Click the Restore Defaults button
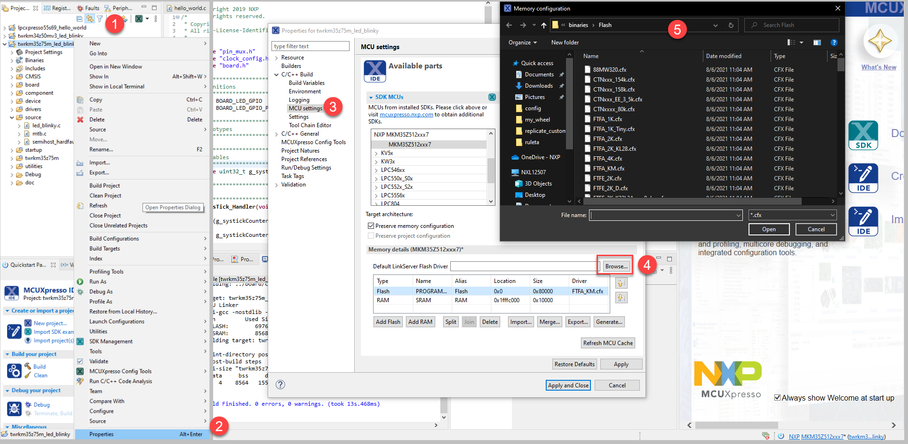Viewport: 908px width, 444px height. click(x=574, y=364)
